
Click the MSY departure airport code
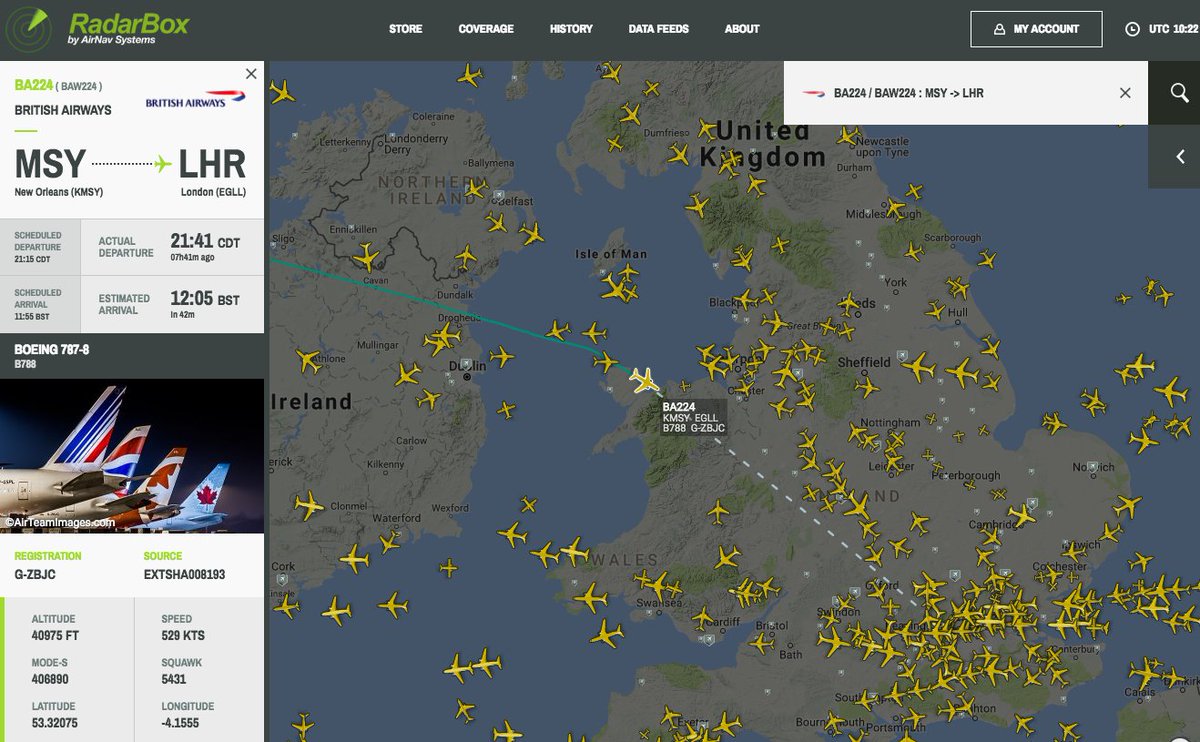point(49,164)
